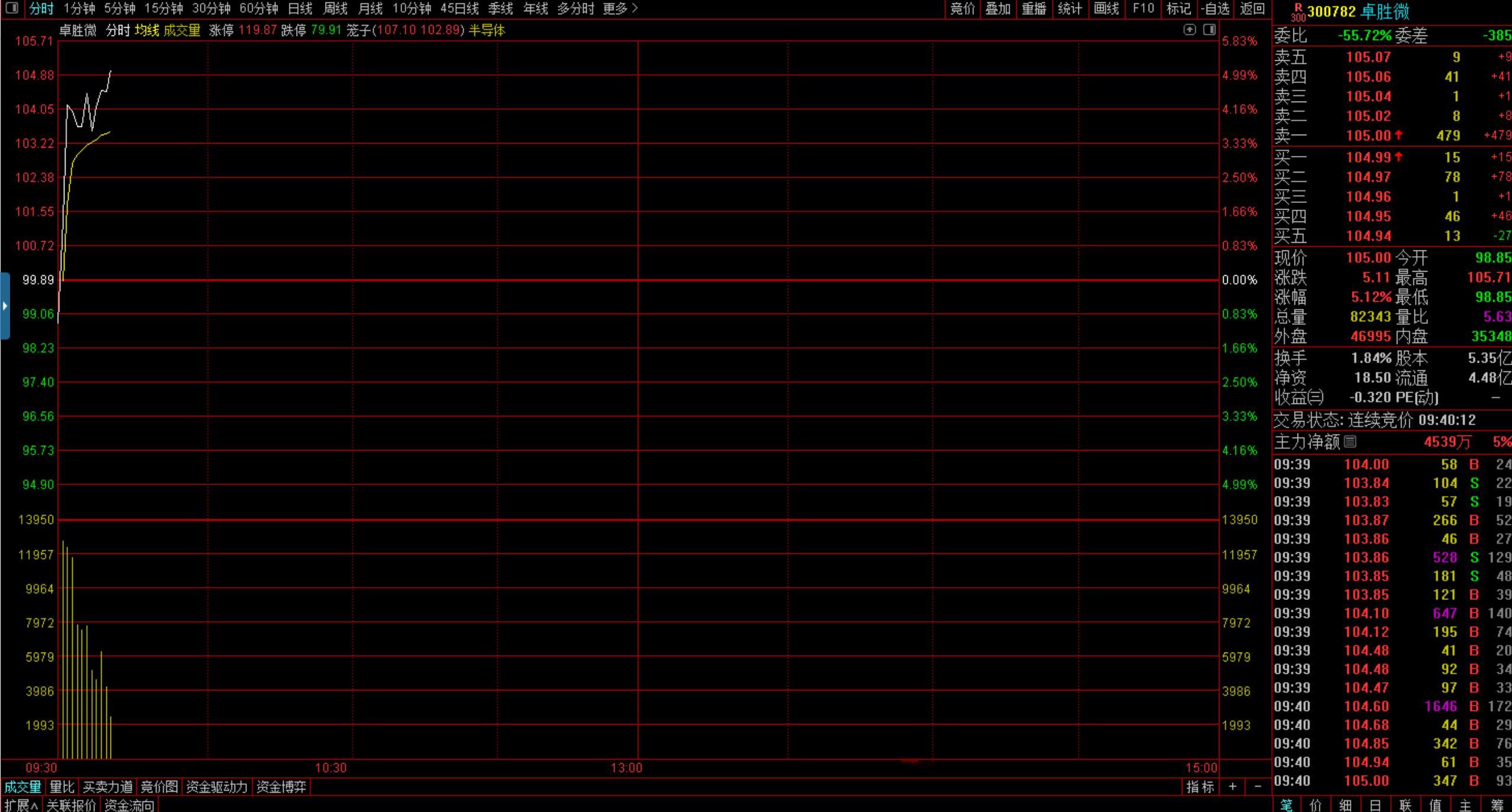
Task: Click the 半导体 sector link
Action: 487,30
